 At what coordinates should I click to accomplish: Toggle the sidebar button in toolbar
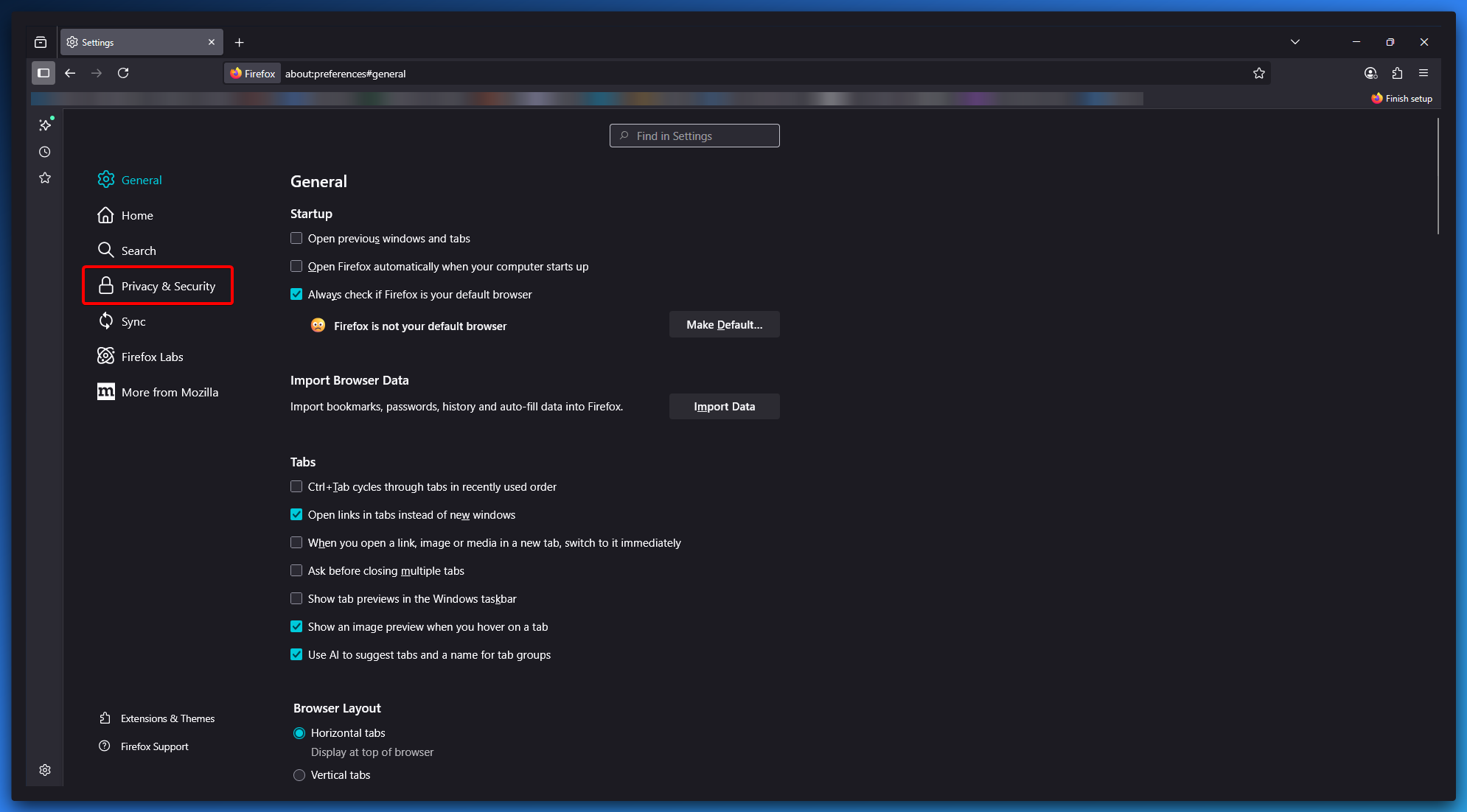point(43,73)
